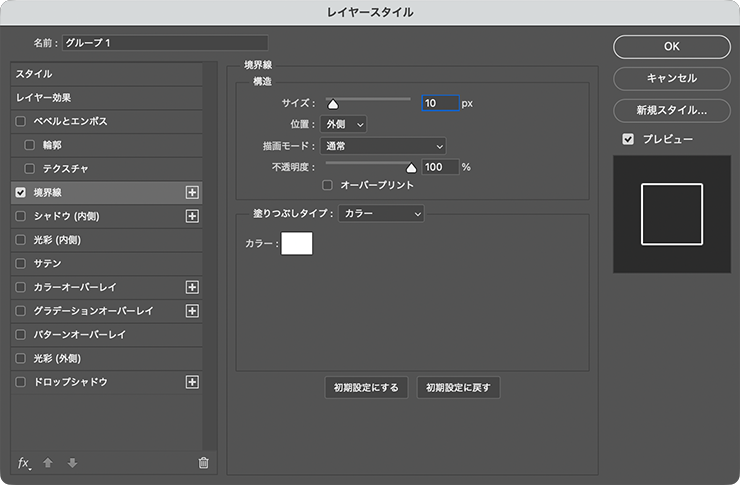Click the 新規スタイル... button

[x=671, y=109]
